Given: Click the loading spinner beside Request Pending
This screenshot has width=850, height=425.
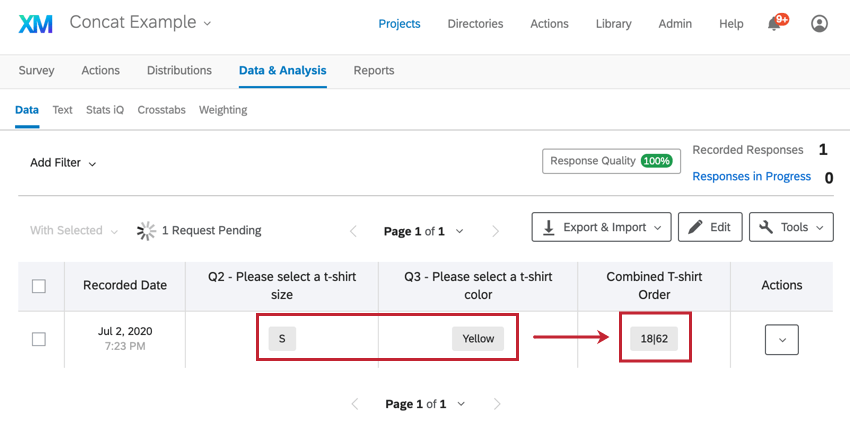Looking at the screenshot, I should [146, 231].
